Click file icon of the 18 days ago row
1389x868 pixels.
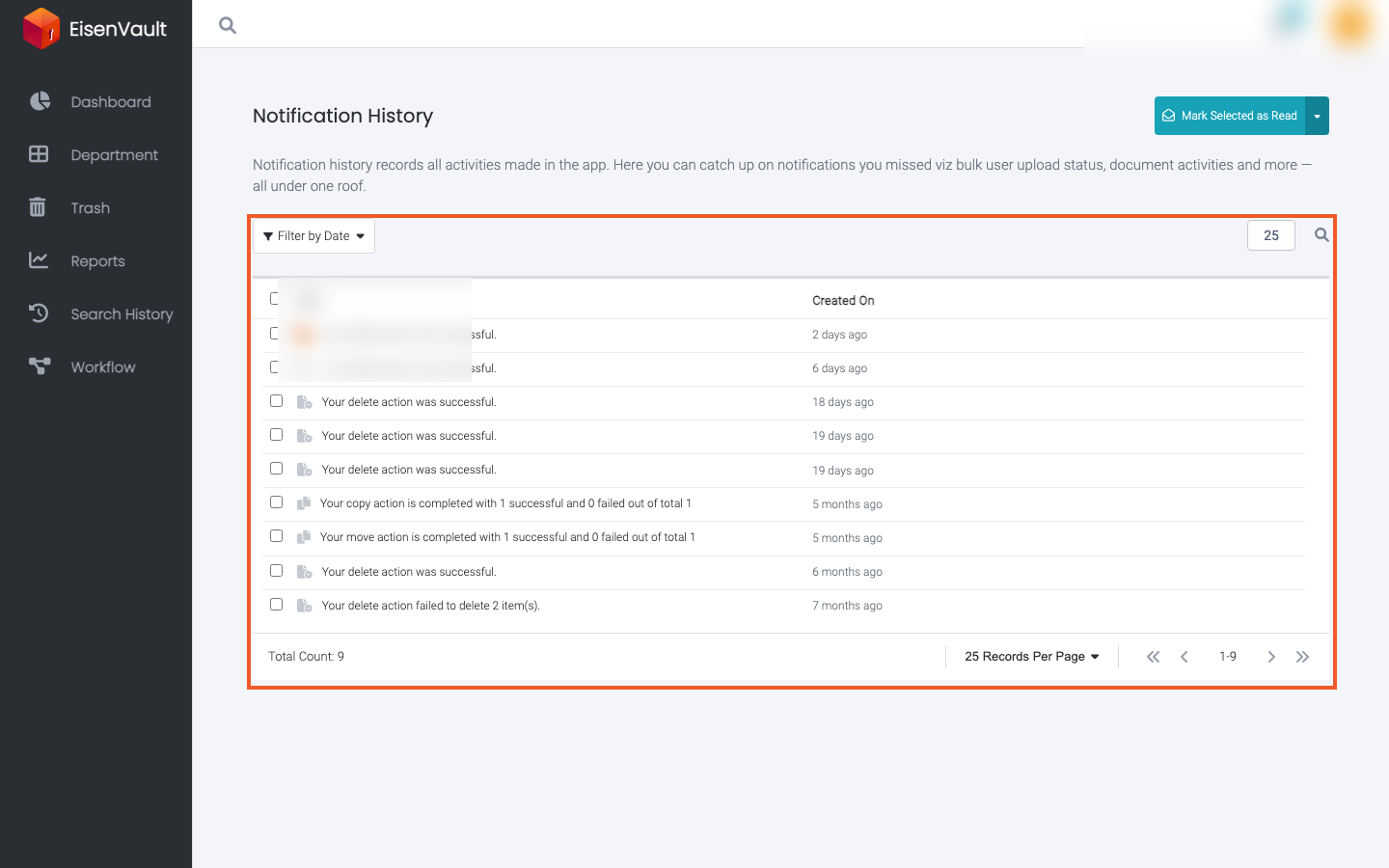point(304,402)
